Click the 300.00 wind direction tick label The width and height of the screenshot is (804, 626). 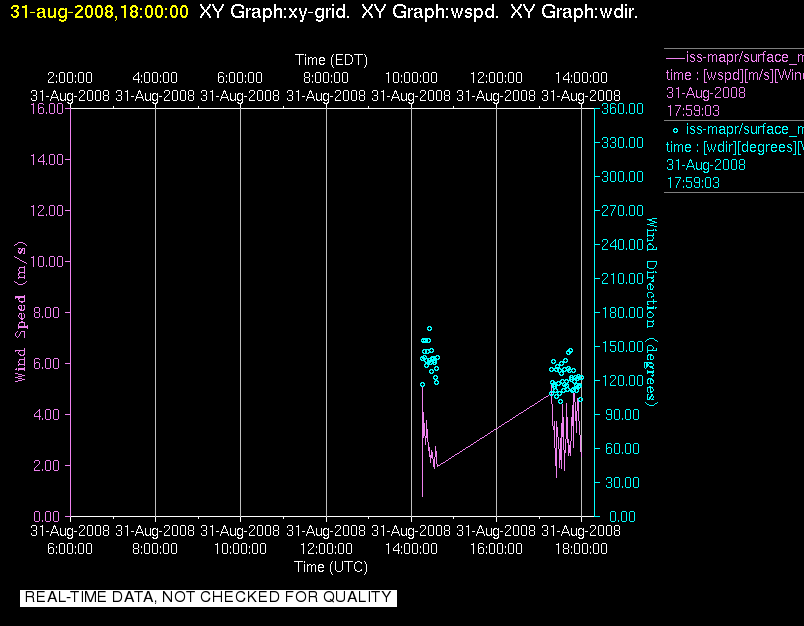click(x=622, y=177)
